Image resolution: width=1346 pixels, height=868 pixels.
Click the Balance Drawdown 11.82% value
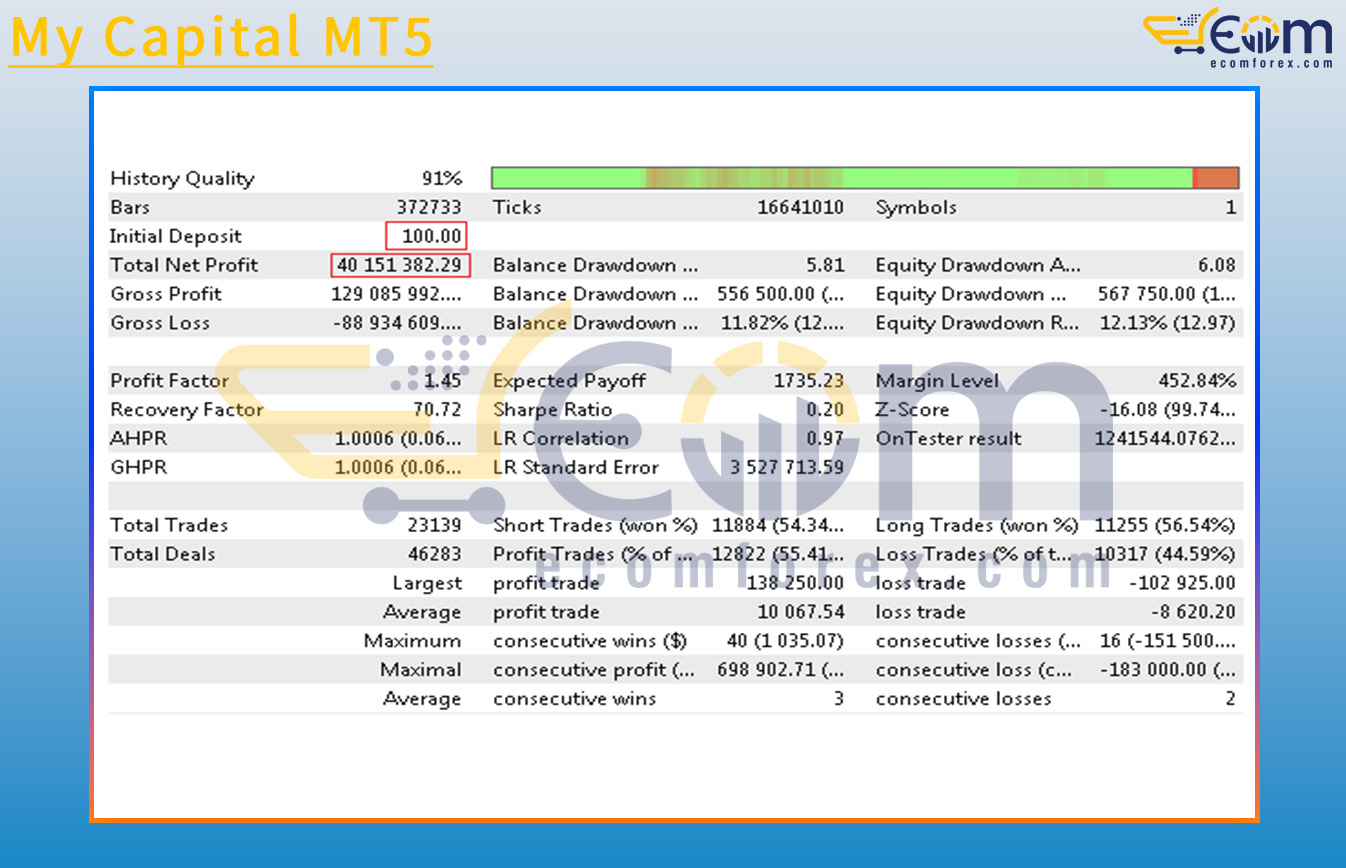pos(783,323)
